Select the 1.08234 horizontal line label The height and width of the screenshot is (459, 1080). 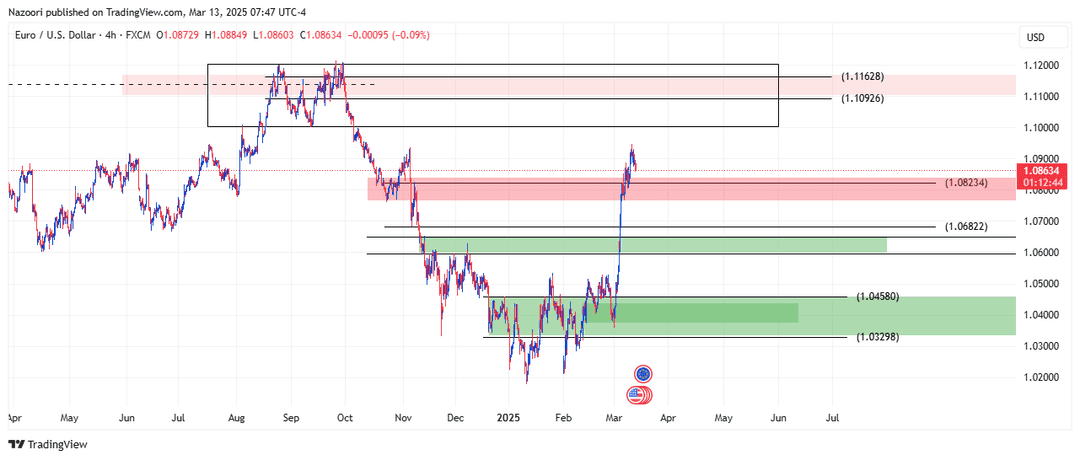(x=966, y=183)
